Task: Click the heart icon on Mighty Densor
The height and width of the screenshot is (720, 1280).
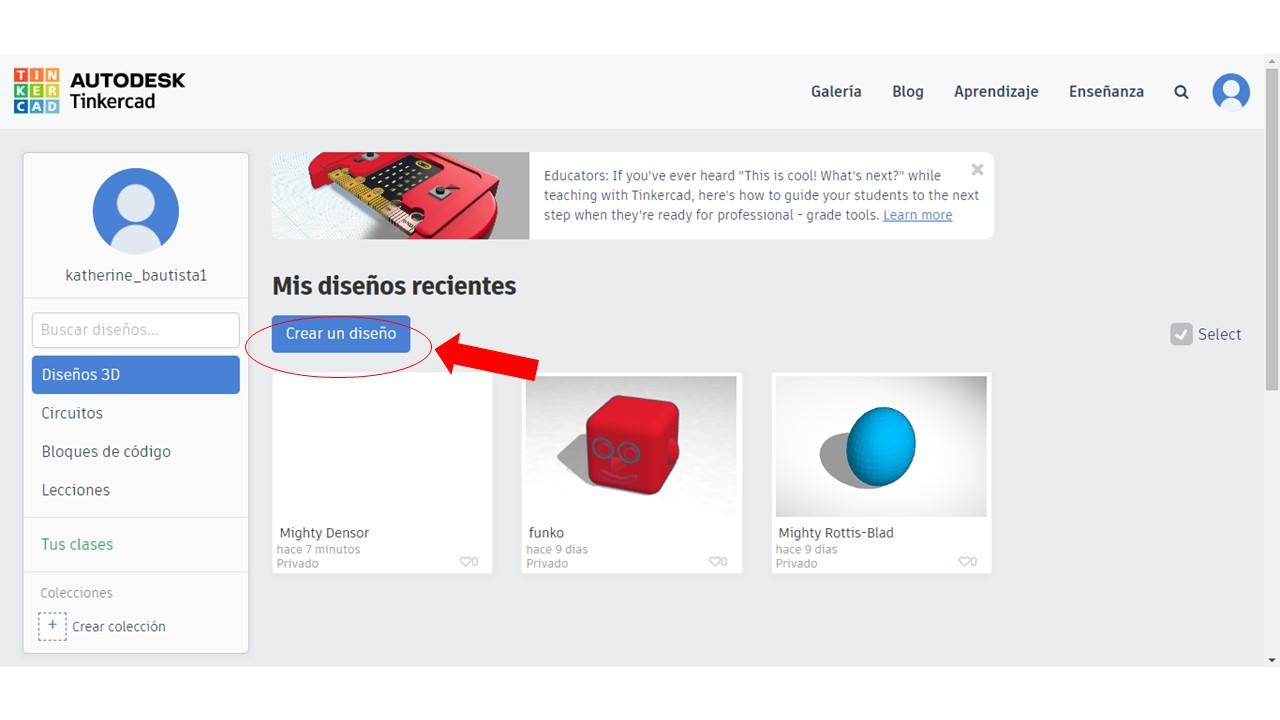Action: [x=466, y=562]
